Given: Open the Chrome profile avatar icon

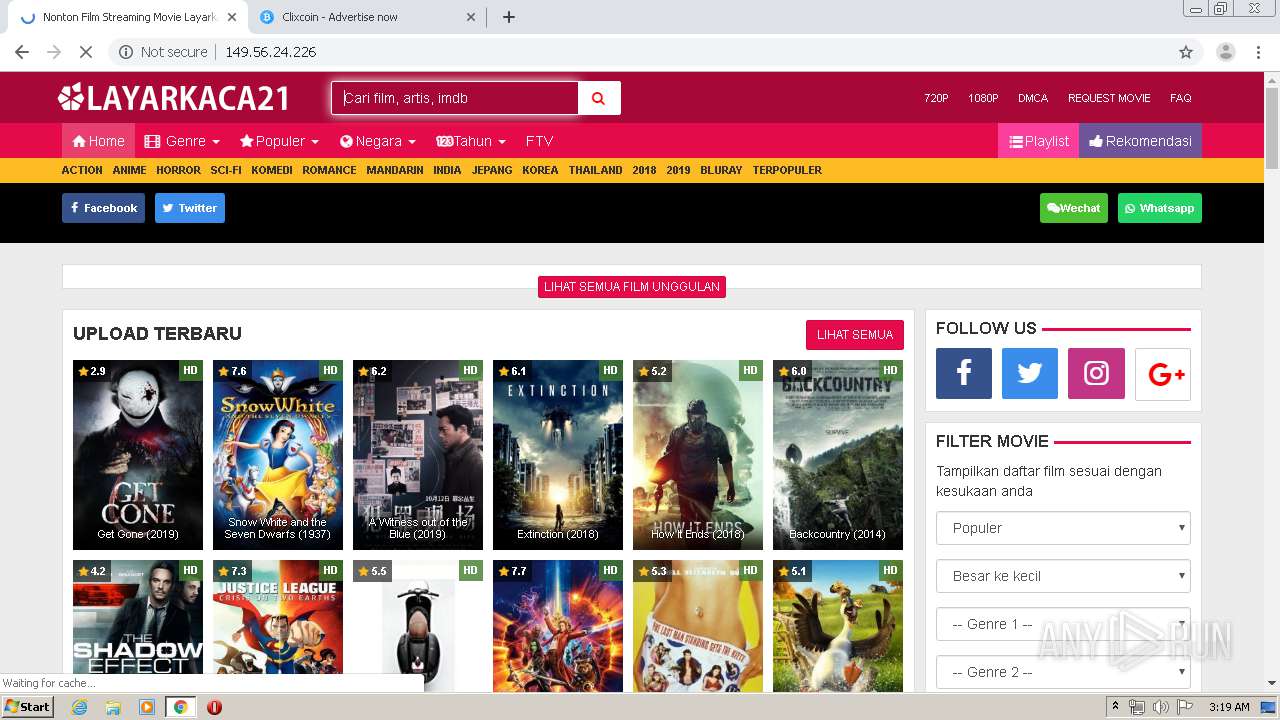Looking at the screenshot, I should [1226, 52].
